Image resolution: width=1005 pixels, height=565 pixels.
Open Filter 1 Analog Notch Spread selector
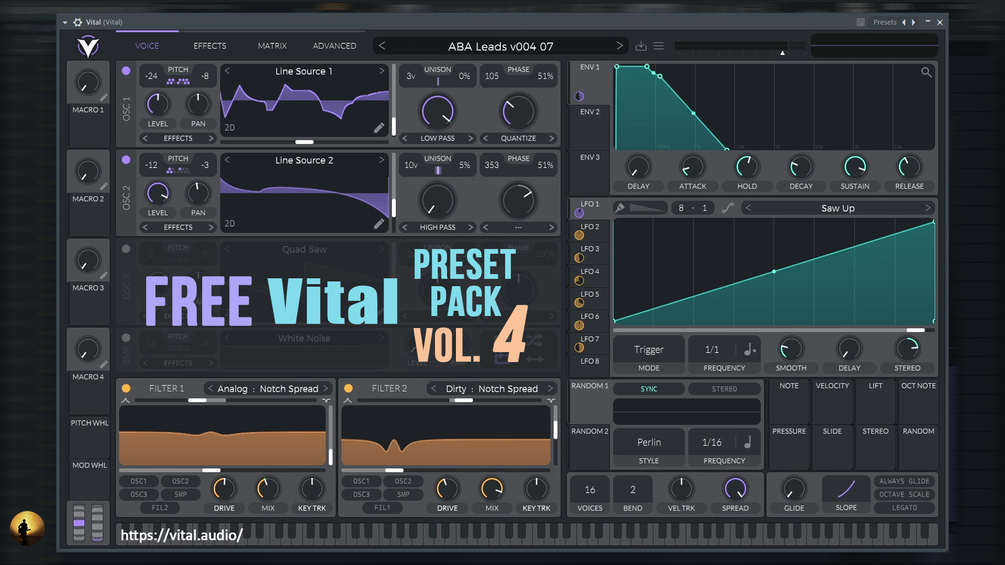click(x=268, y=388)
